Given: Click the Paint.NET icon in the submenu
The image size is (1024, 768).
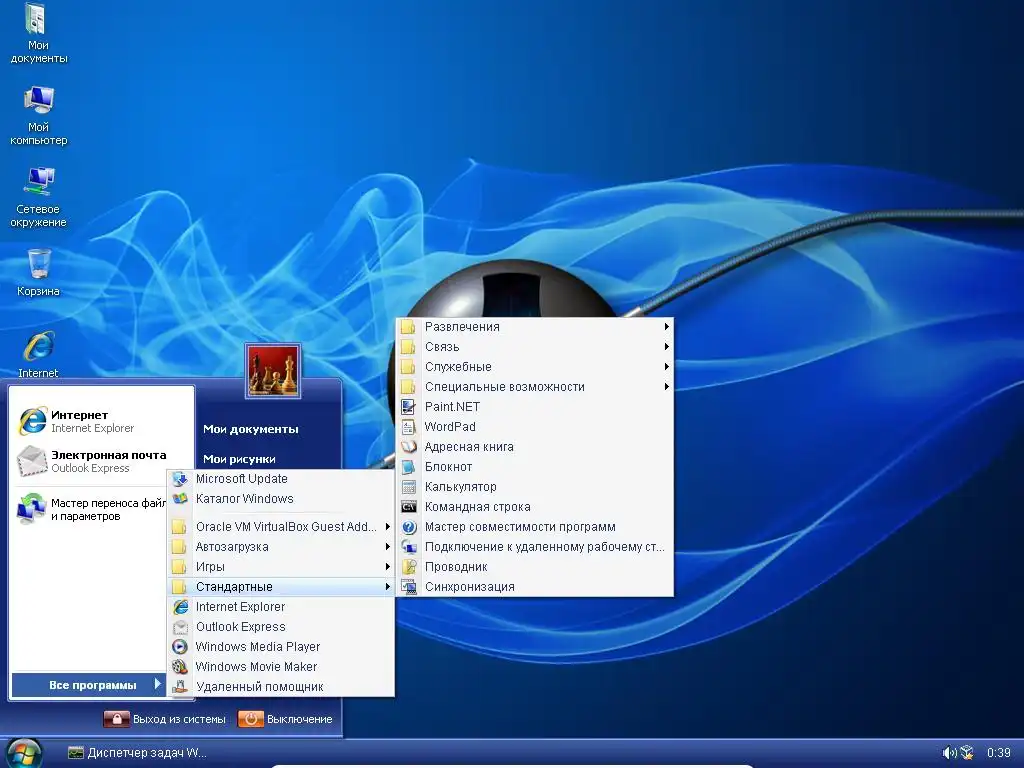Looking at the screenshot, I should 409,407.
